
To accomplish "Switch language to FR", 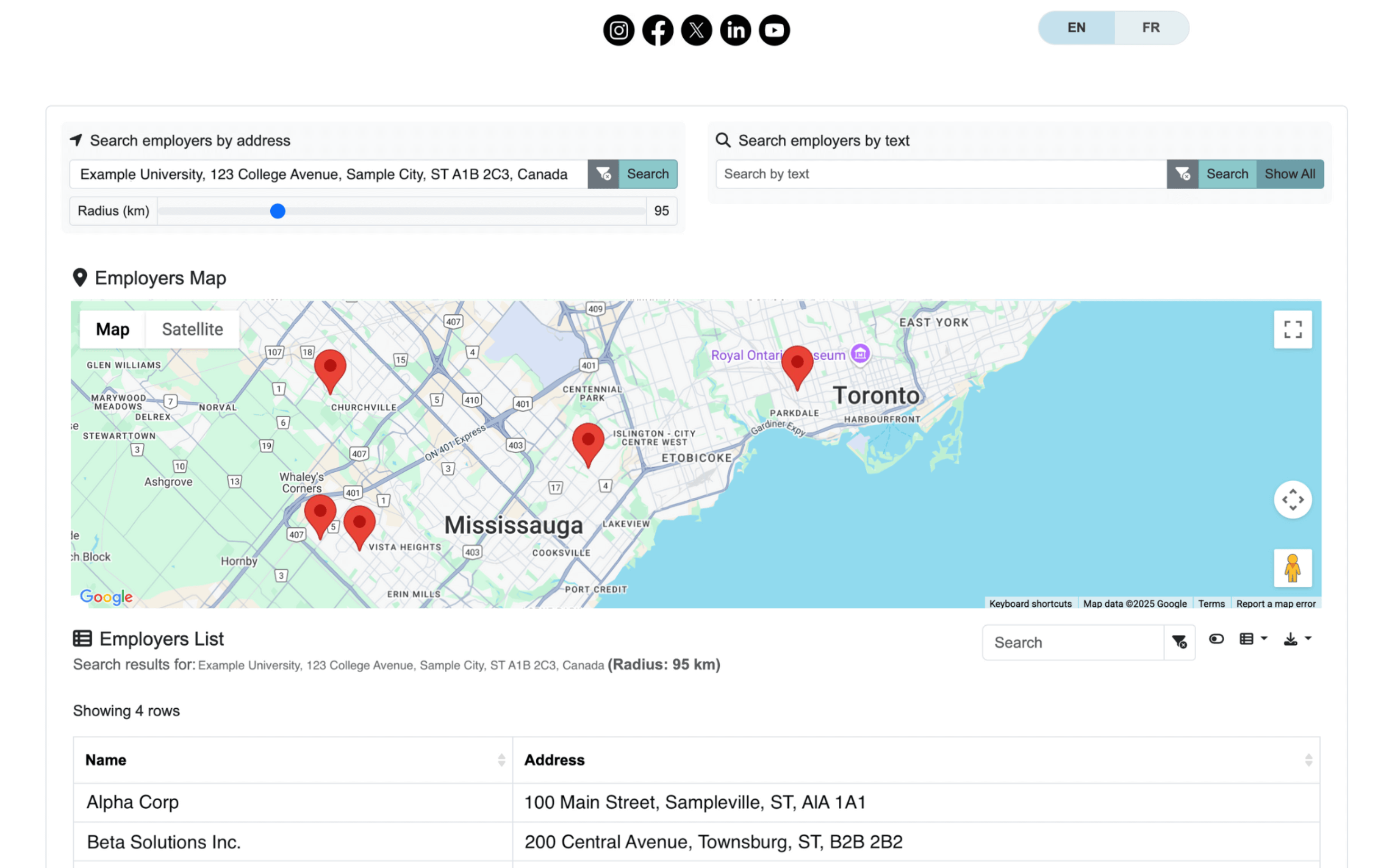I will pyautogui.click(x=1151, y=27).
